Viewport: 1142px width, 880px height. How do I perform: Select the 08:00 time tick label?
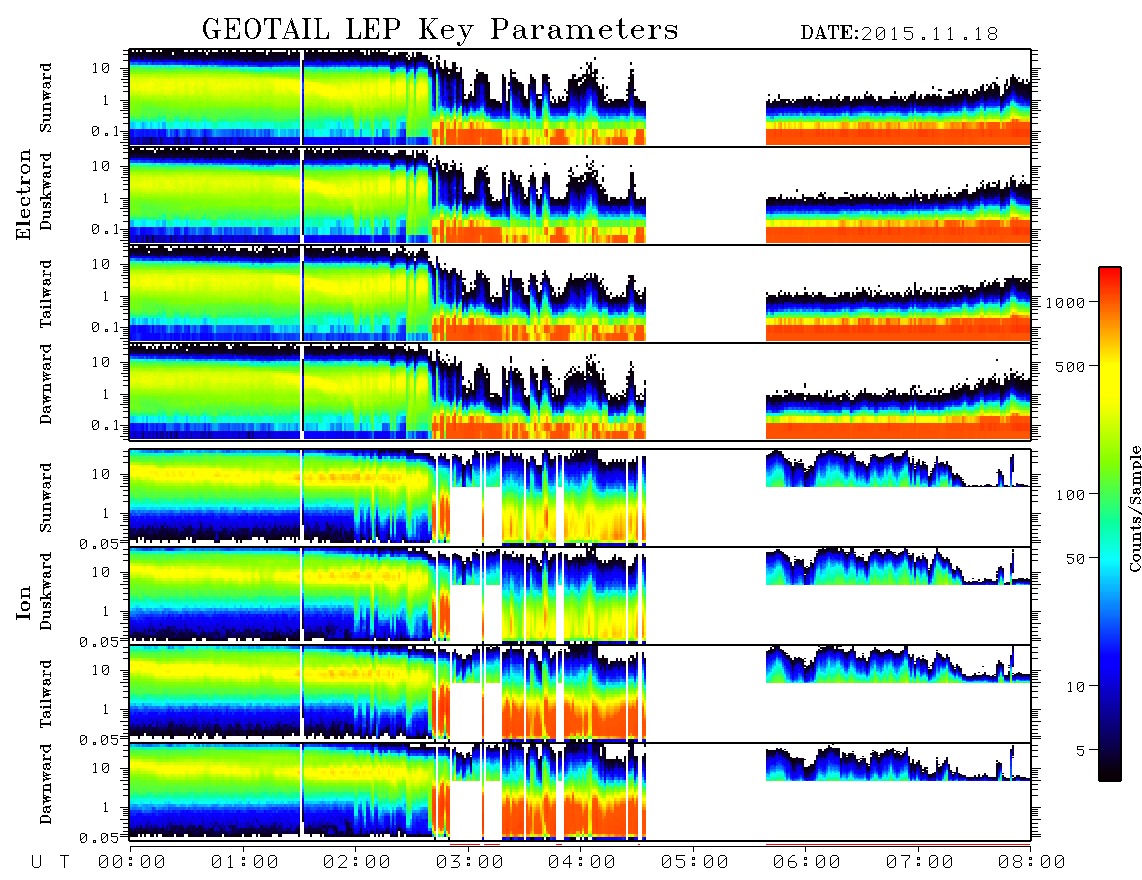coord(1031,862)
